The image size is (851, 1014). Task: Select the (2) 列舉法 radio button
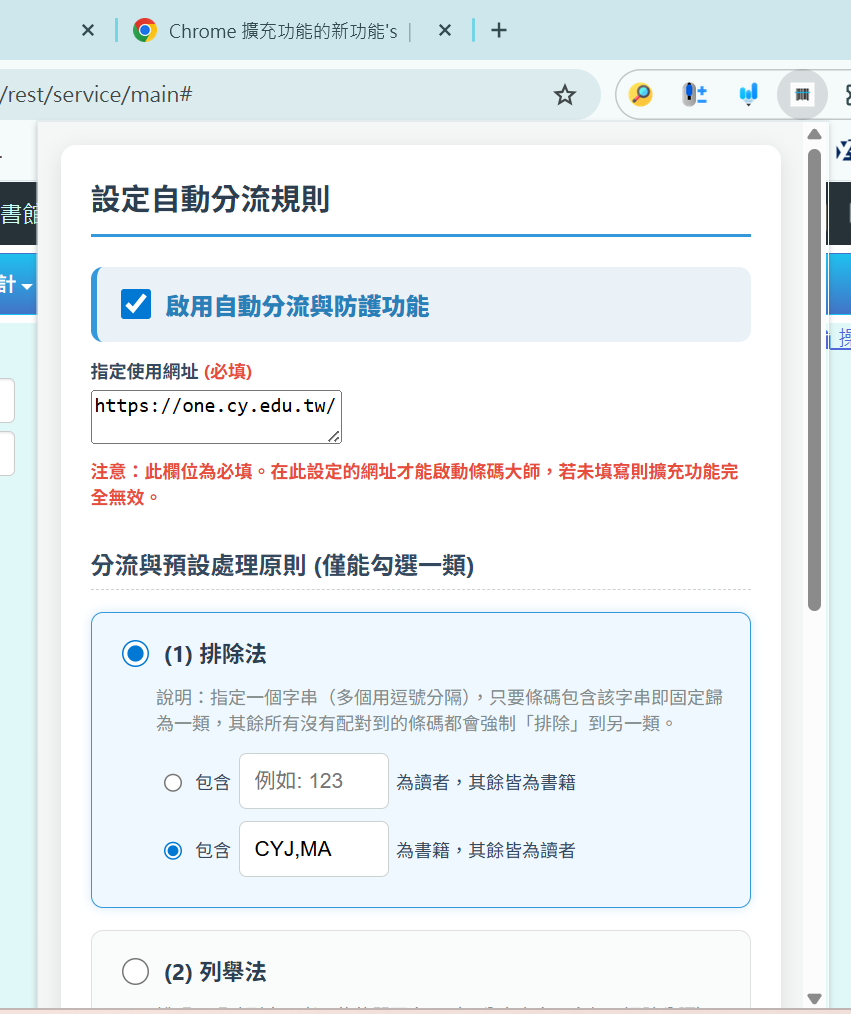135,971
